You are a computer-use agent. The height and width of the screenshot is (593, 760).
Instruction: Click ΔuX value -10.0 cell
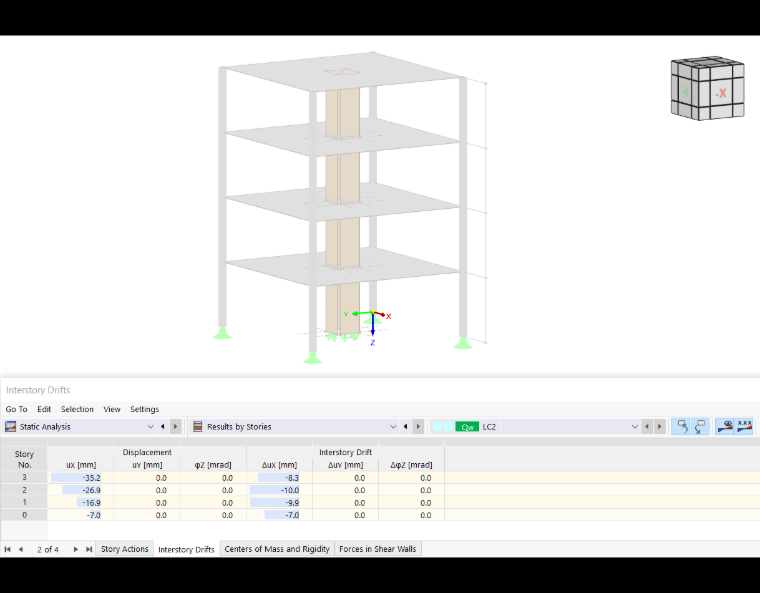pos(280,490)
